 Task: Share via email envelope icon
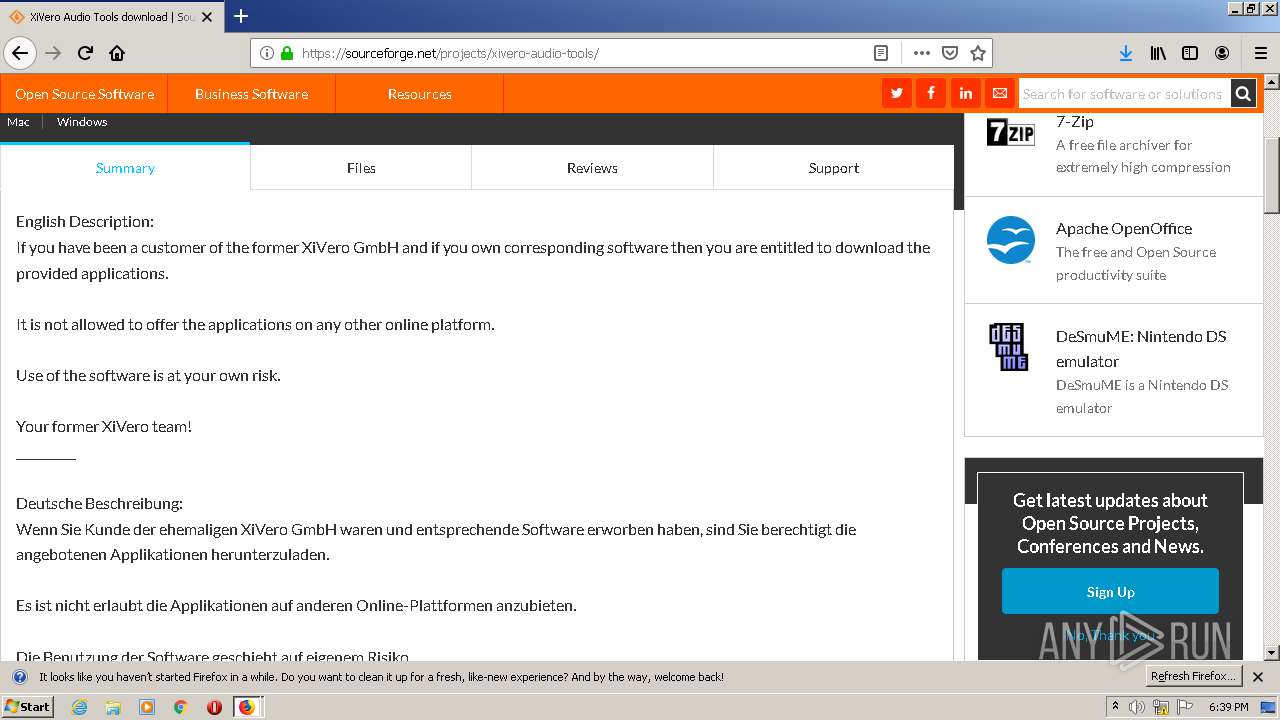point(999,93)
